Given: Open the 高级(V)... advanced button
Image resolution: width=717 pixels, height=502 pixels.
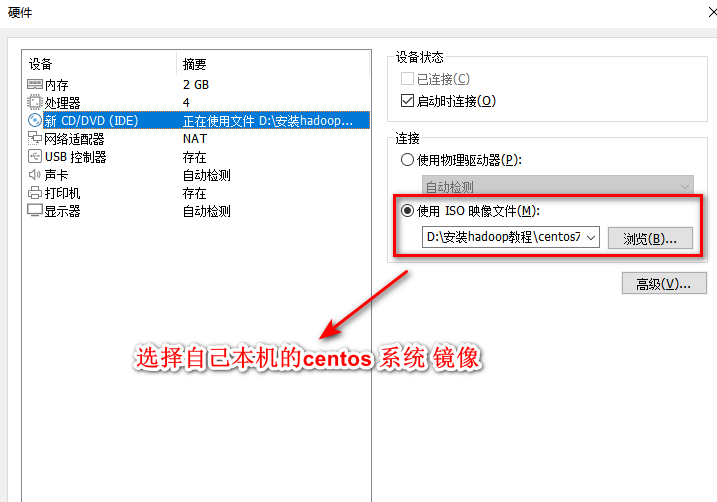Looking at the screenshot, I should tap(663, 283).
